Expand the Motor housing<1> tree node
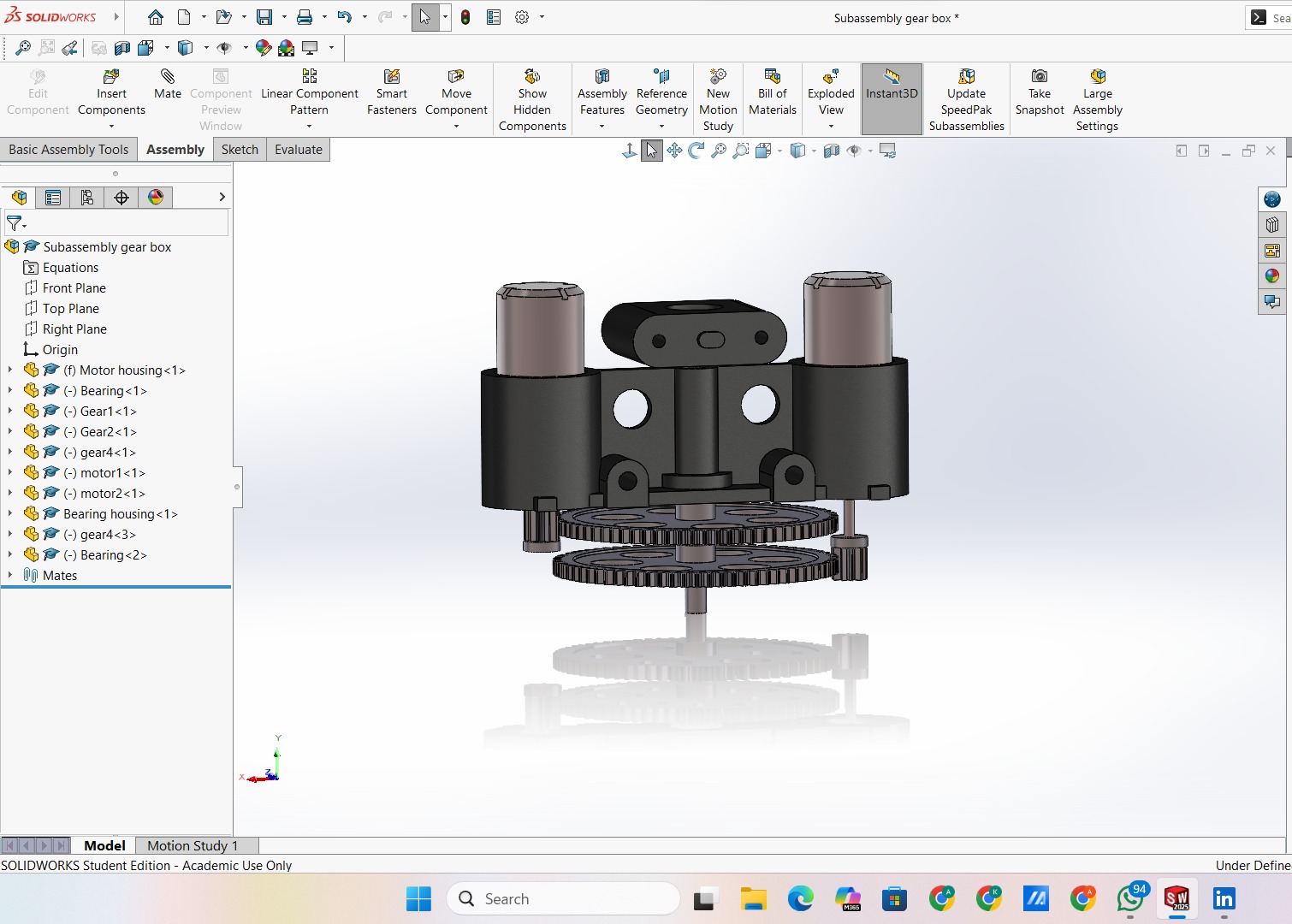This screenshot has width=1292, height=924. [10, 370]
